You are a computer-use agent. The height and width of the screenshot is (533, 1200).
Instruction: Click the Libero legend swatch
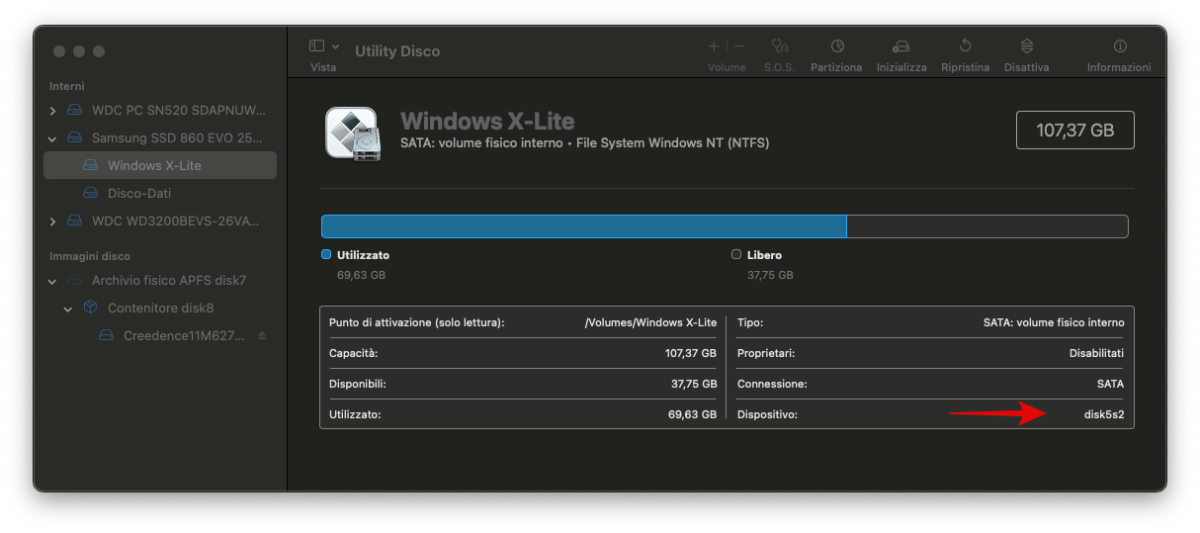click(x=736, y=255)
